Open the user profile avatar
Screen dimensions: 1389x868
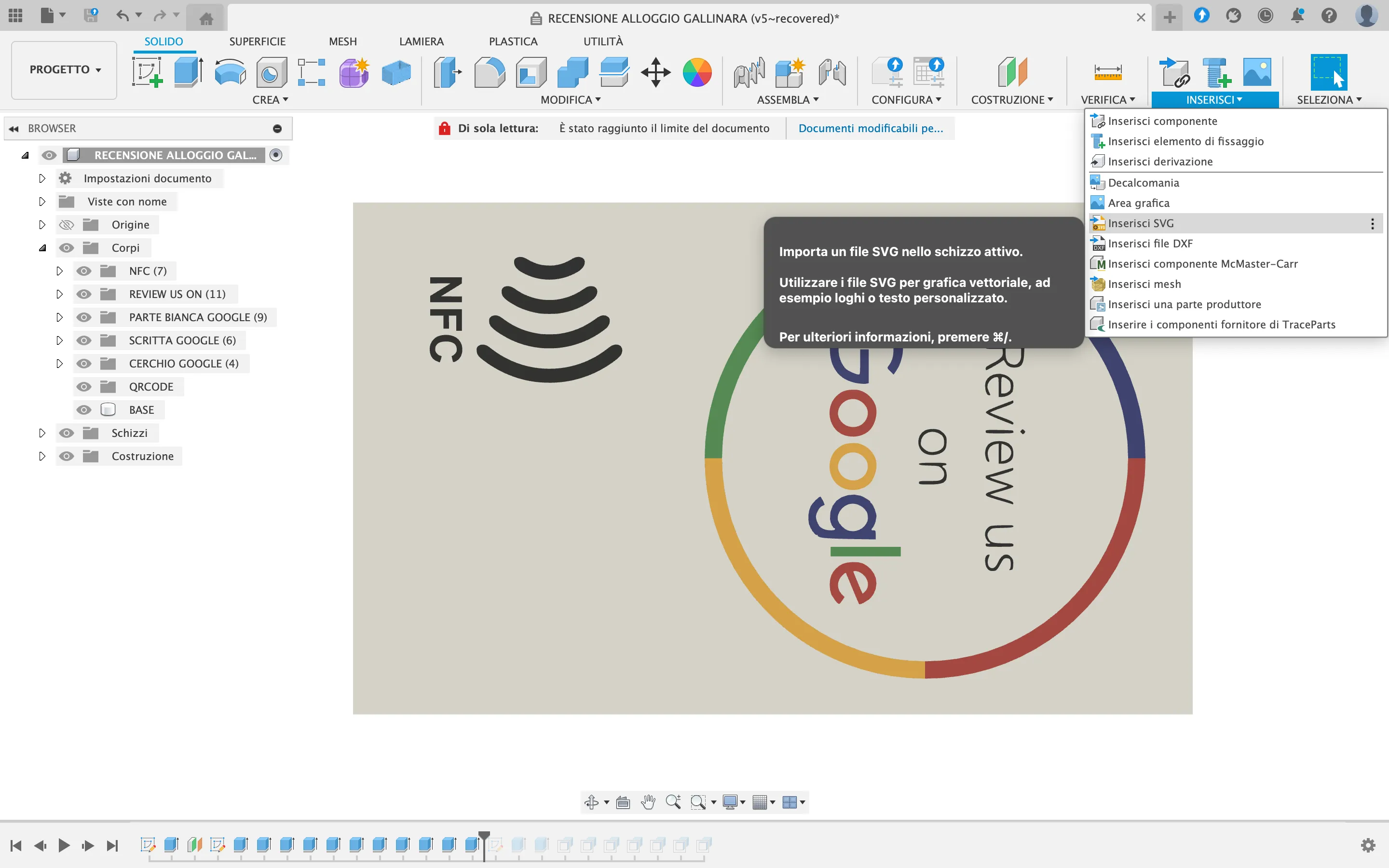[1367, 15]
